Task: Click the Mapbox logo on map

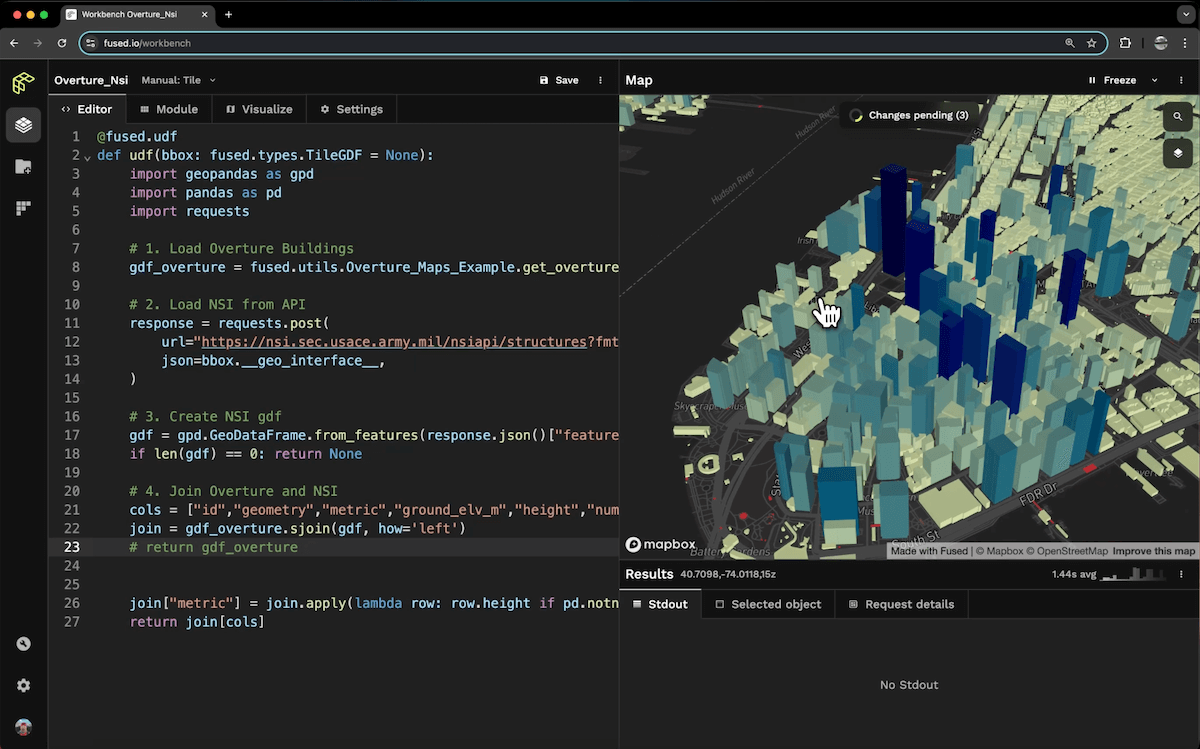Action: 660,545
